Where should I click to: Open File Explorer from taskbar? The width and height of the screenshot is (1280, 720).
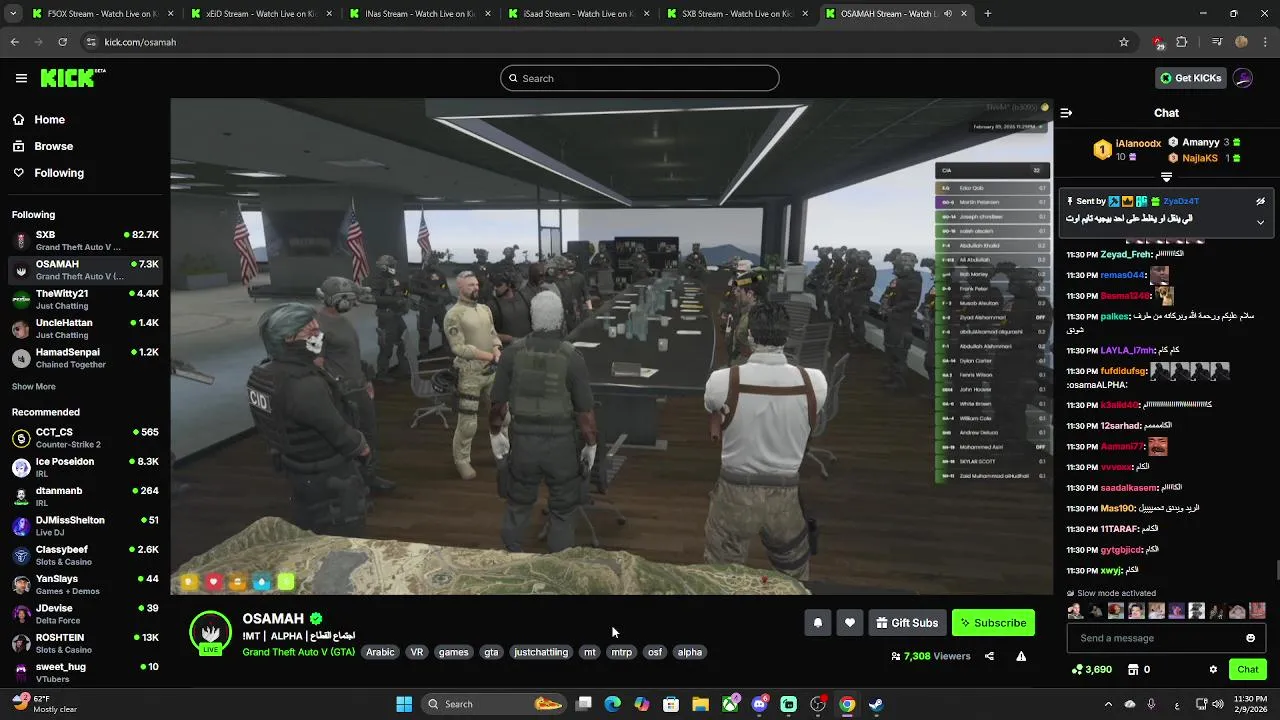click(700, 704)
